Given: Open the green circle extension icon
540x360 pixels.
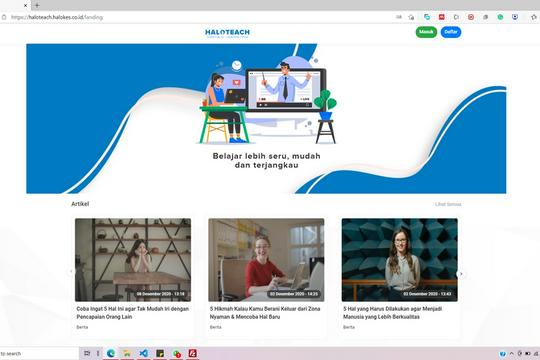Looking at the screenshot, I should pyautogui.click(x=500, y=17).
